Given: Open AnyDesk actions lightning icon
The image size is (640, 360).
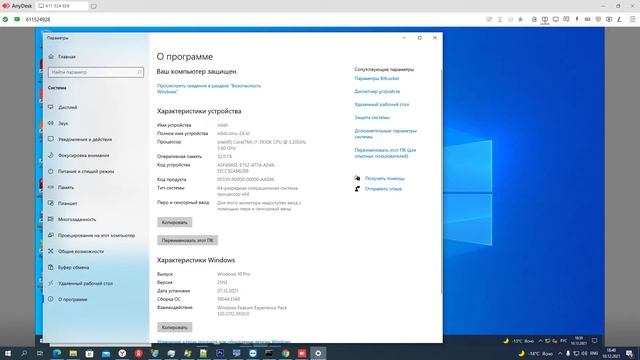Looking at the screenshot, I should (x=577, y=19).
